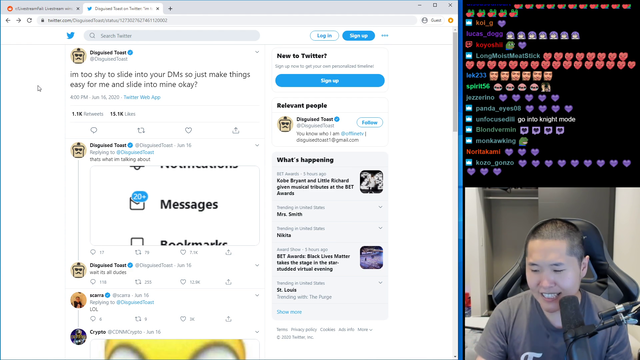Click the orange extension icon in Chrome toolbar
This screenshot has width=640, height=360.
click(451, 20)
